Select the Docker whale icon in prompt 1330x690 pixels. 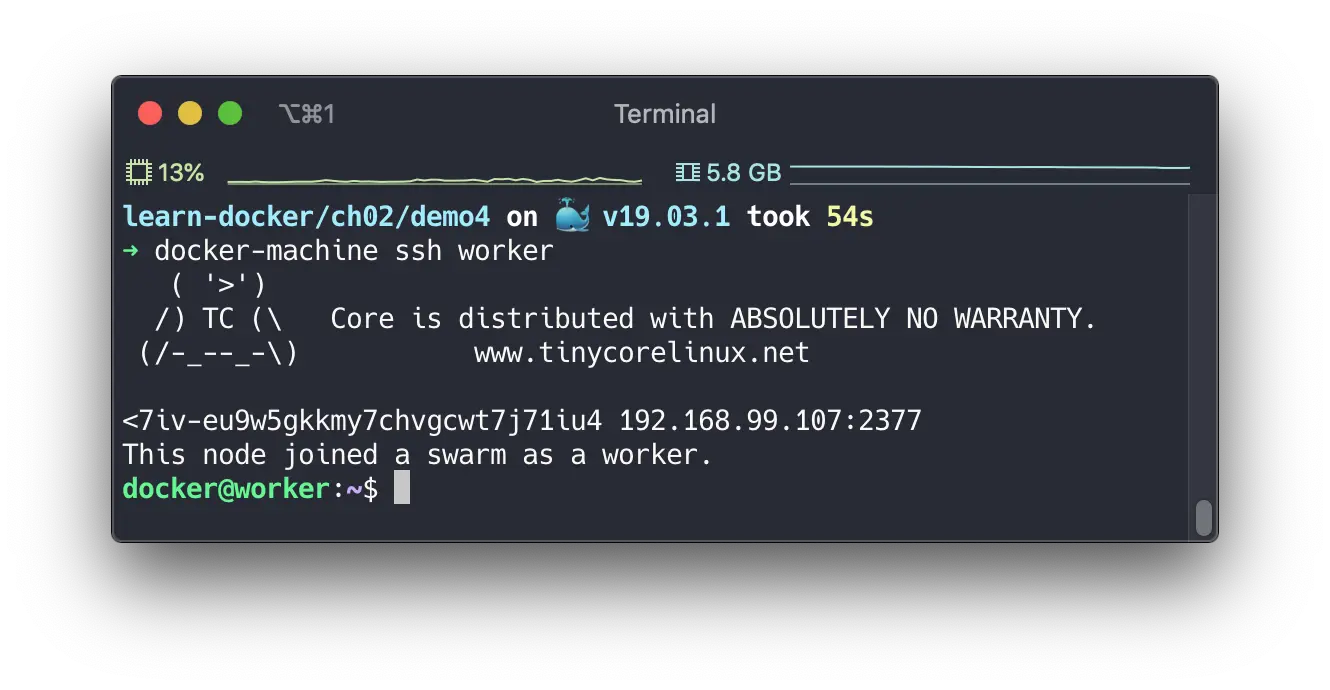(572, 215)
